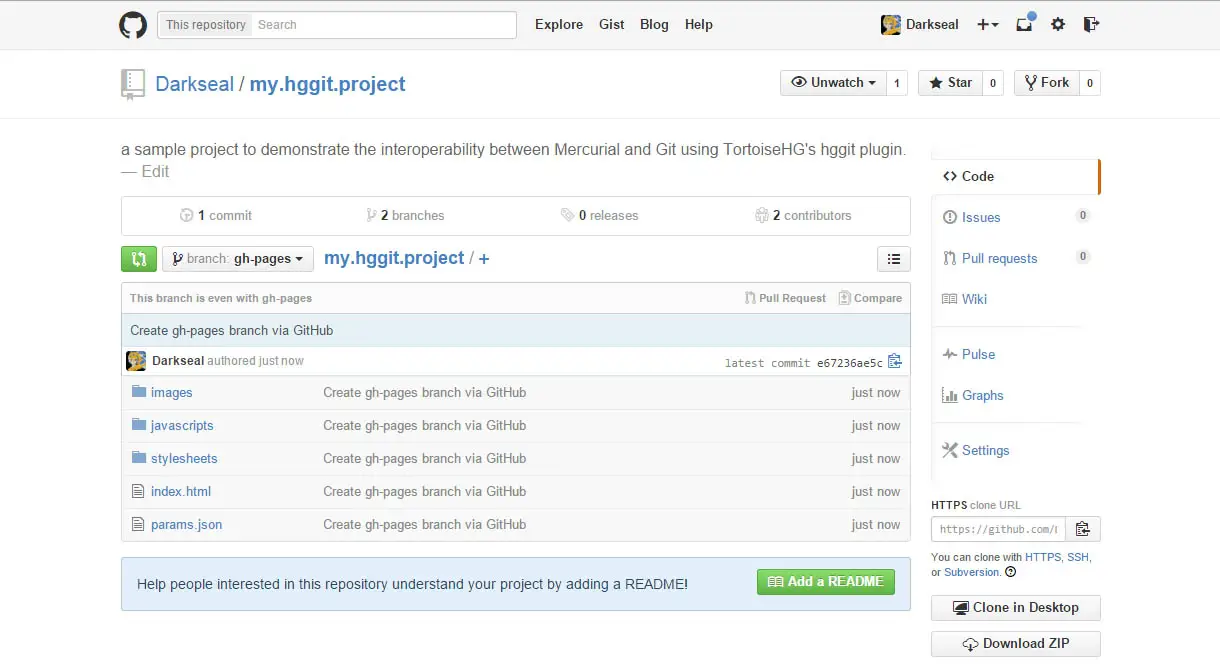Open images folder link
1220x671 pixels.
pyautogui.click(x=171, y=393)
